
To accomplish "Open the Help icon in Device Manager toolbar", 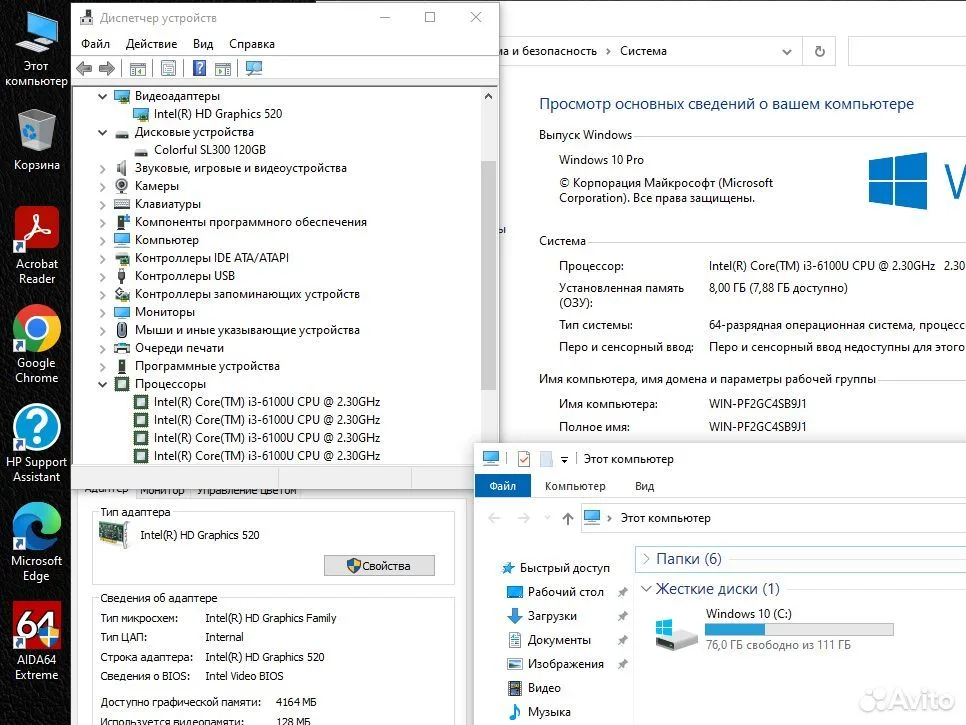I will coord(200,68).
